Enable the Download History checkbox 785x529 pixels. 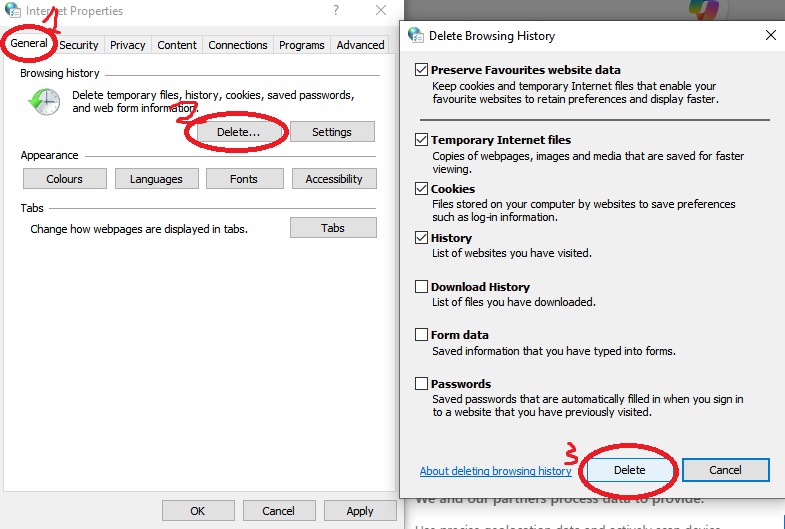tap(422, 287)
